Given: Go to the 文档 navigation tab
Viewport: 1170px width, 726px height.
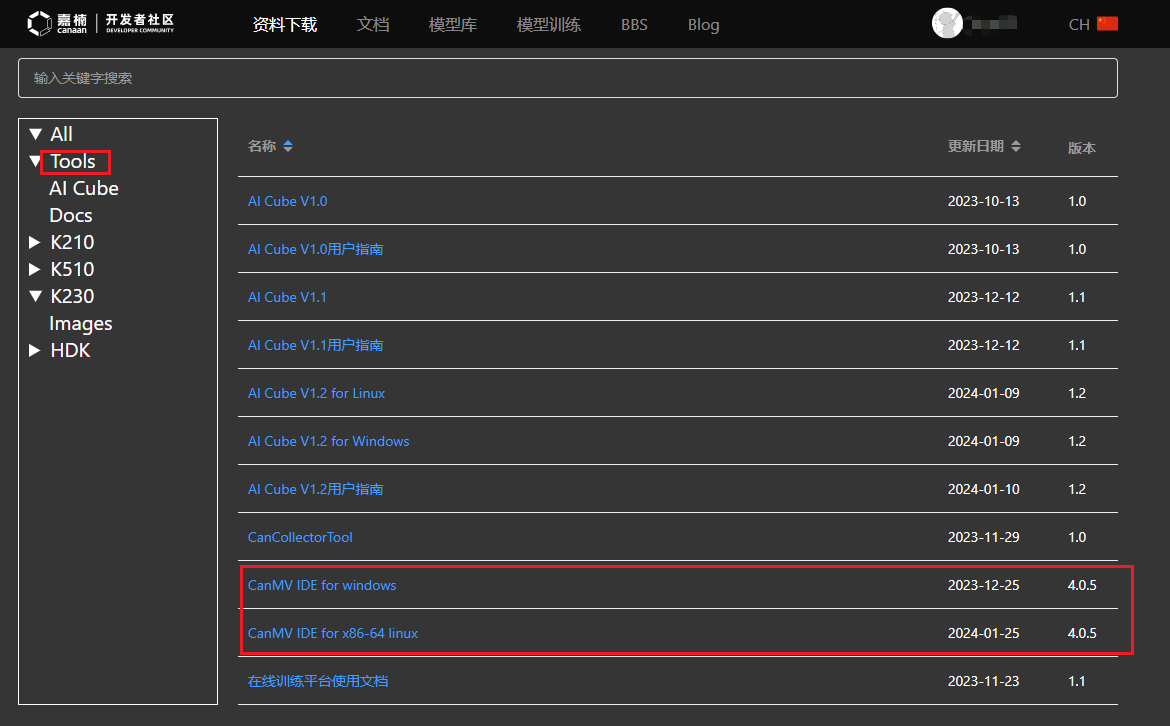Looking at the screenshot, I should (x=373, y=25).
